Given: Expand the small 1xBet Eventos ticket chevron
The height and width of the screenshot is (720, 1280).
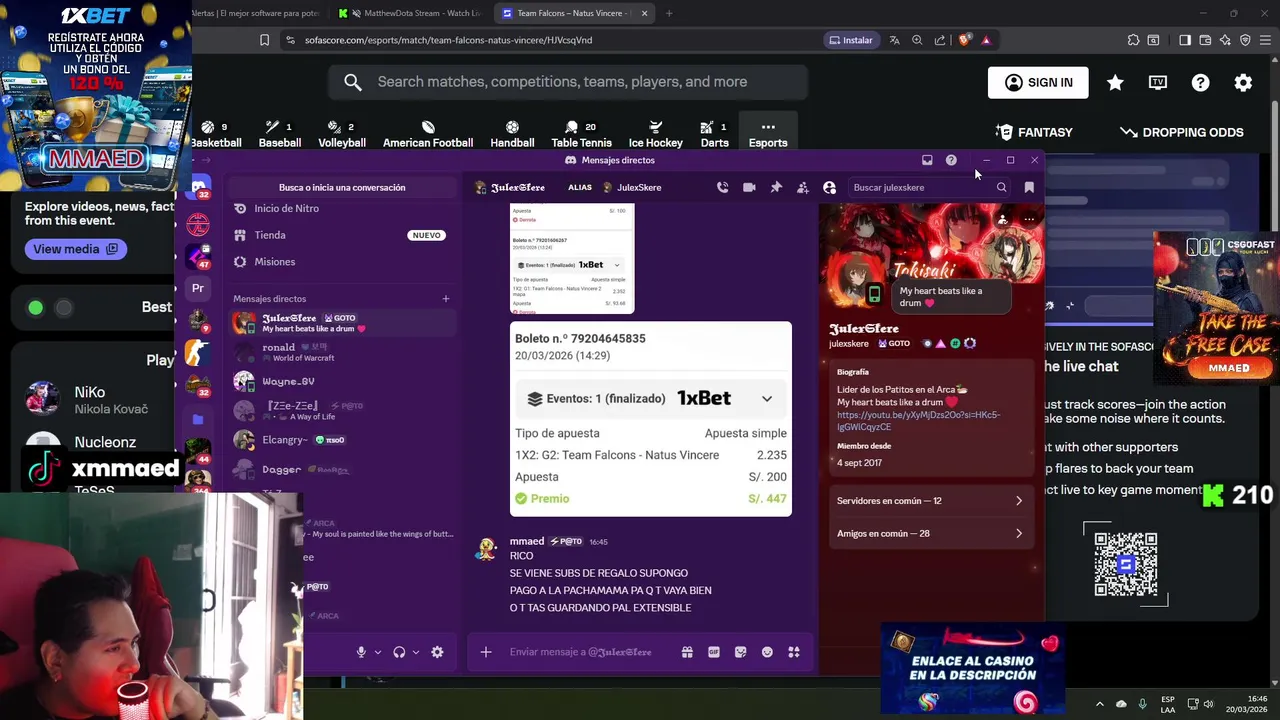Looking at the screenshot, I should (x=617, y=265).
